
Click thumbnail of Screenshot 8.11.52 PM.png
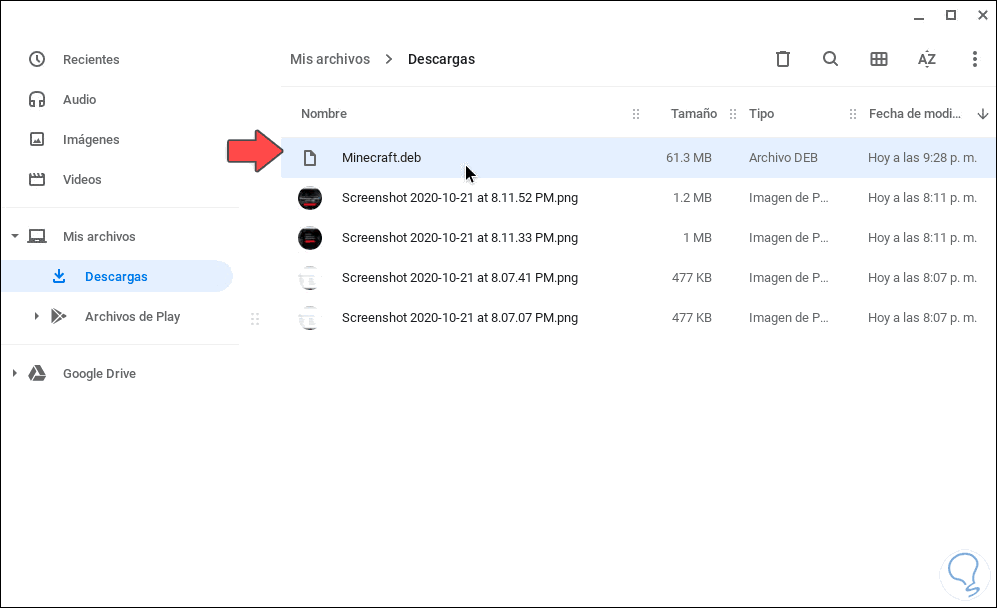point(310,198)
